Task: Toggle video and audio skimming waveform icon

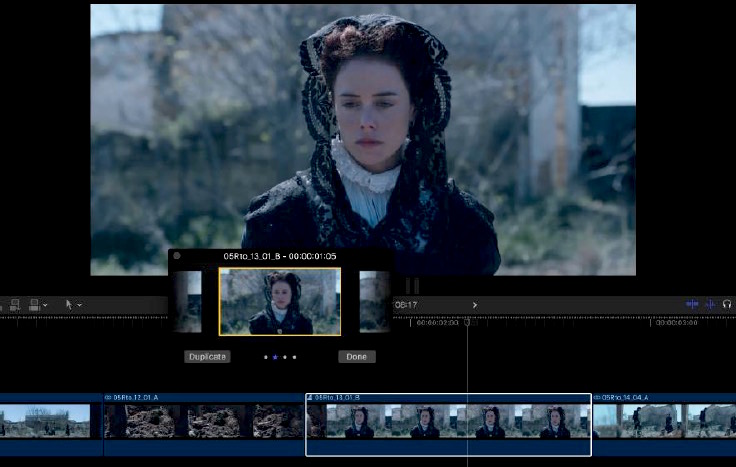Action: 692,304
